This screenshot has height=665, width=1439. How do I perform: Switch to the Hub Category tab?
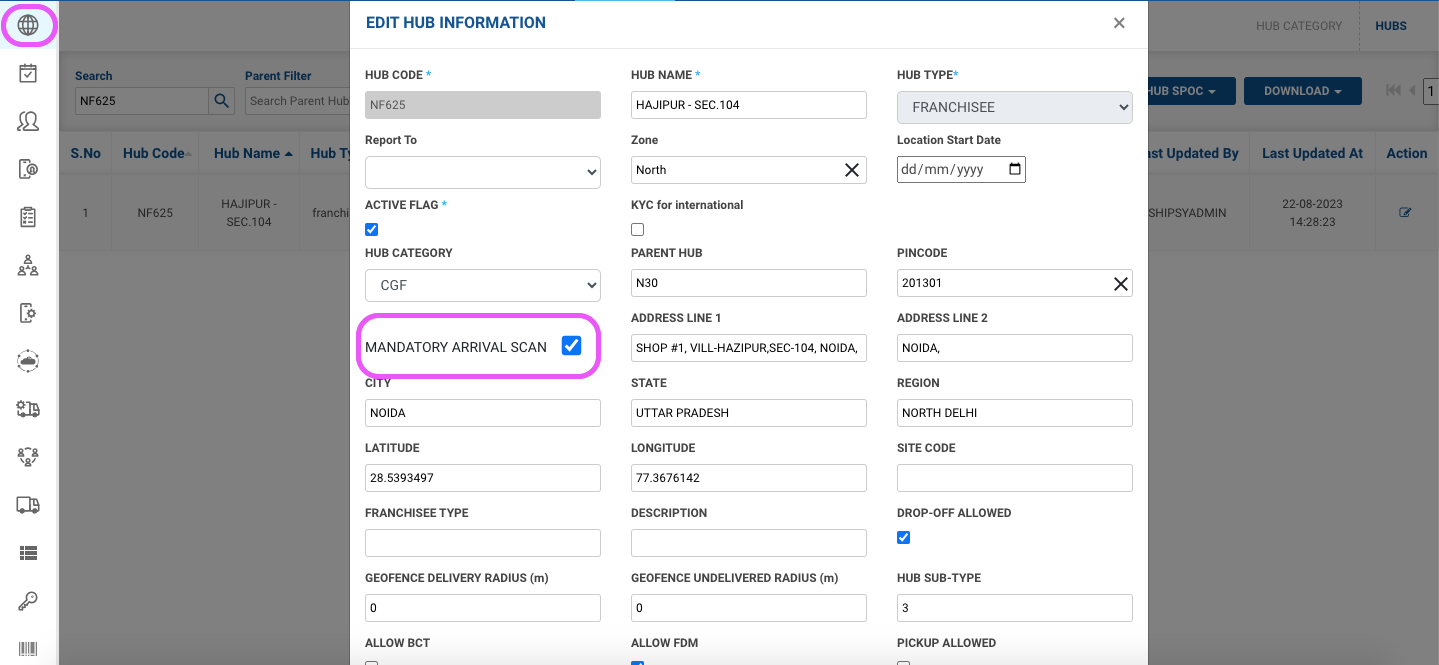coord(1298,26)
